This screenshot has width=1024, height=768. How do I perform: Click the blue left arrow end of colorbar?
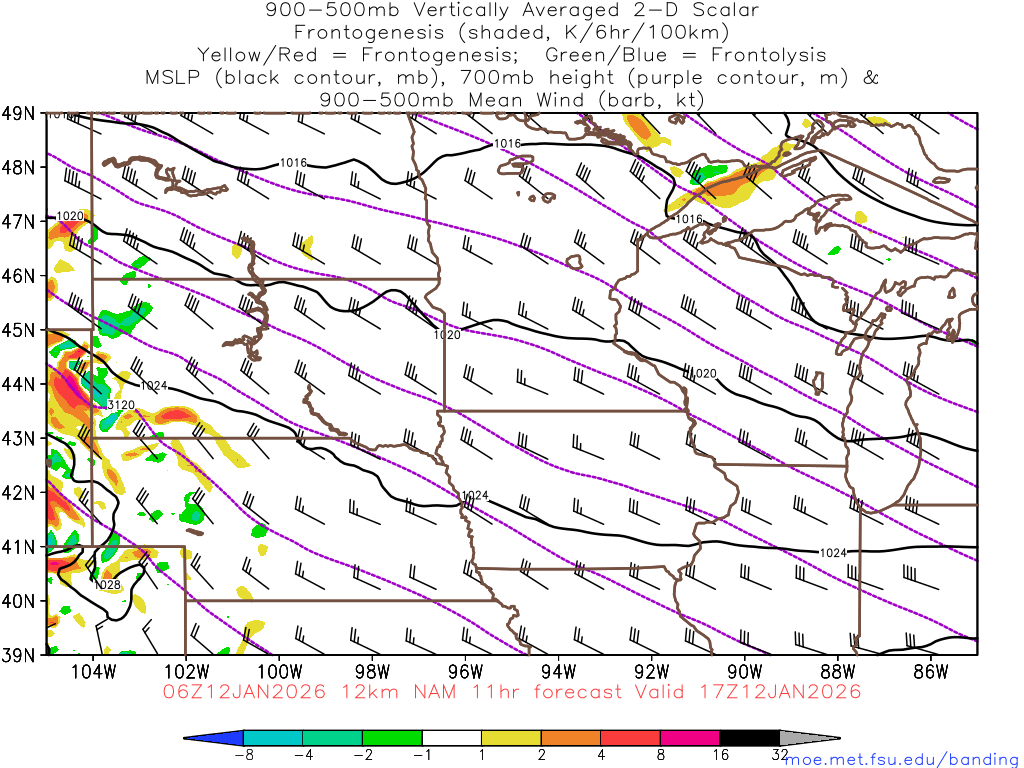[x=216, y=738]
